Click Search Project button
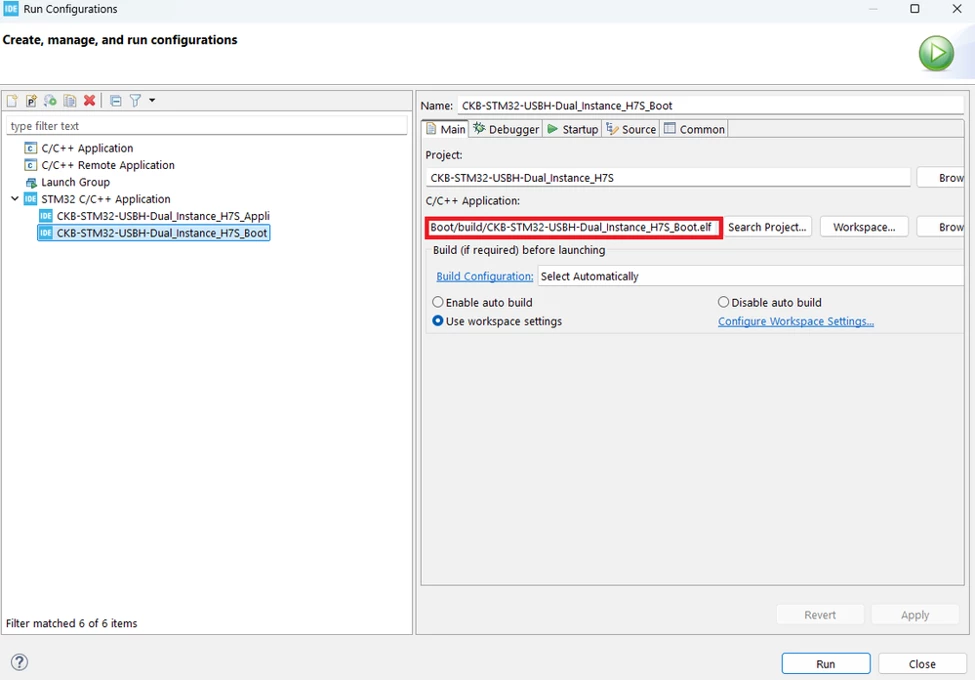Viewport: 975px width, 680px height. coord(767,227)
